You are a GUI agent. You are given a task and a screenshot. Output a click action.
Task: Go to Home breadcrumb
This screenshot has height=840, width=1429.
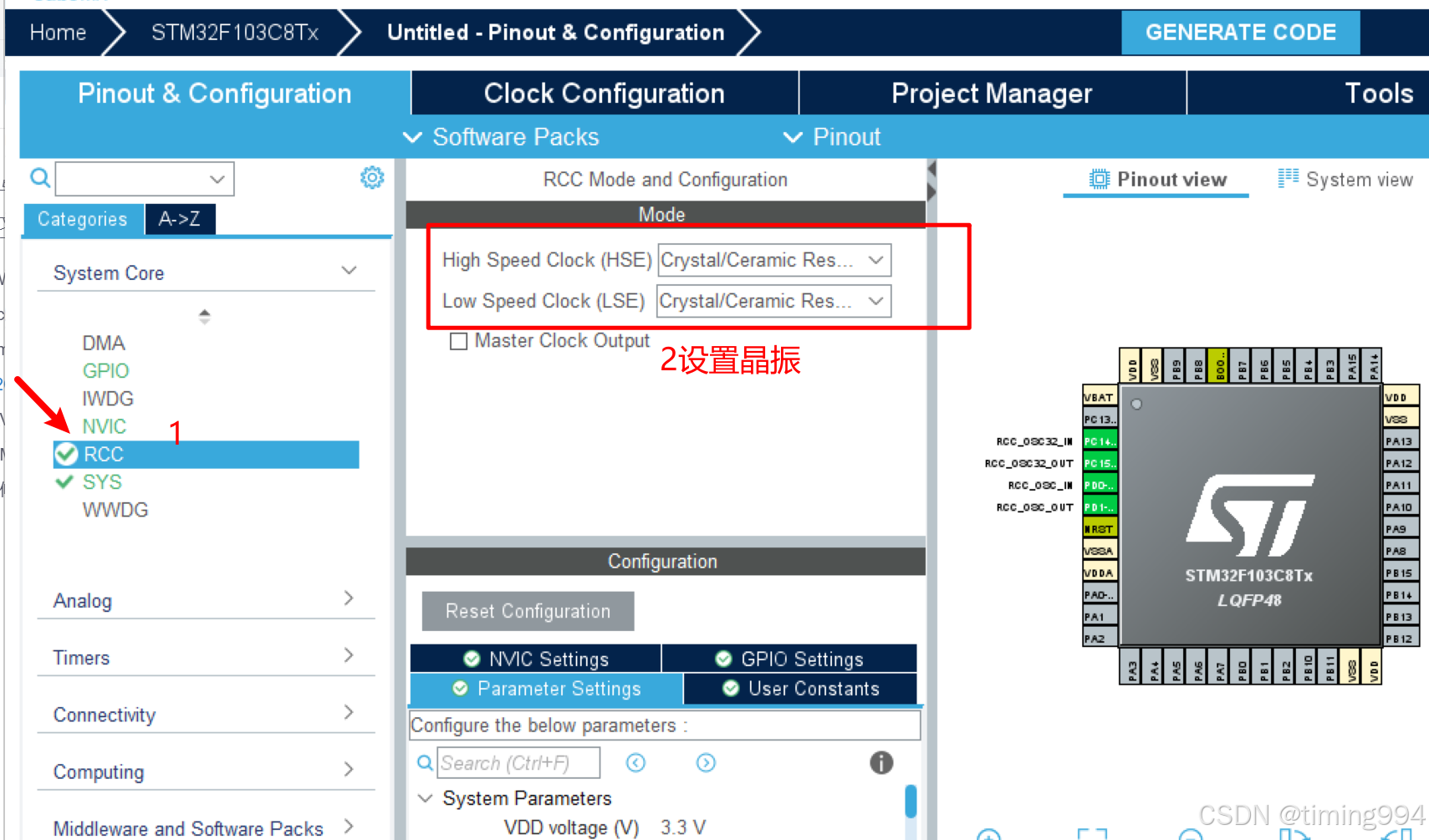58,33
